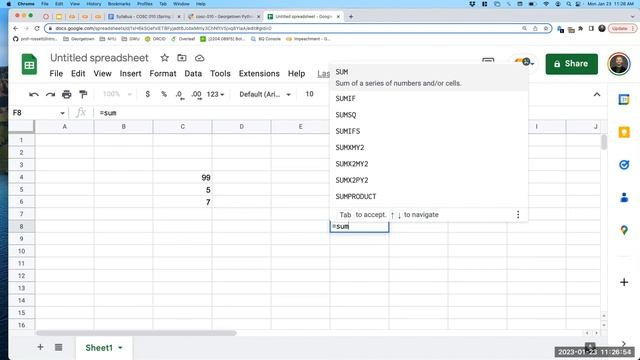Open the Sheet1 tab options arrow
Screen dimensions: 640x360
120,348
